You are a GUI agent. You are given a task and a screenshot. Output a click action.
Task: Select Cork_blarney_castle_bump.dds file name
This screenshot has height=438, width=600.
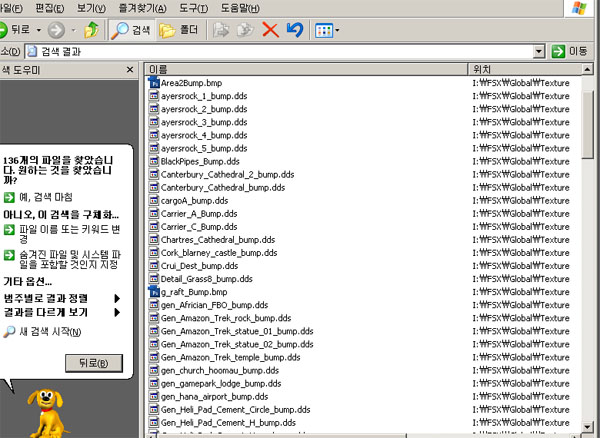tap(219, 252)
